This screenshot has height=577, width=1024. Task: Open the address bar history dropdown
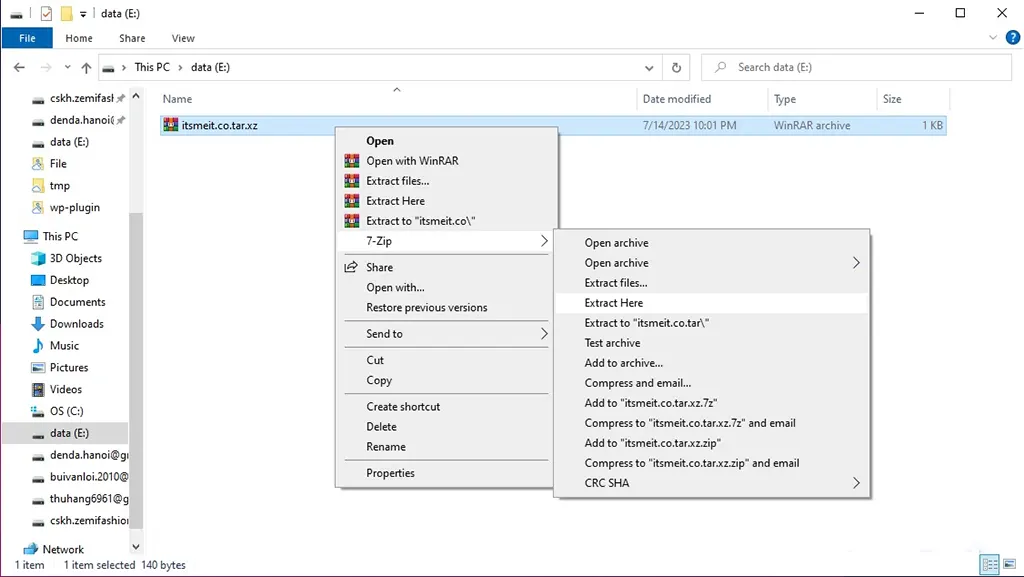pyautogui.click(x=650, y=68)
